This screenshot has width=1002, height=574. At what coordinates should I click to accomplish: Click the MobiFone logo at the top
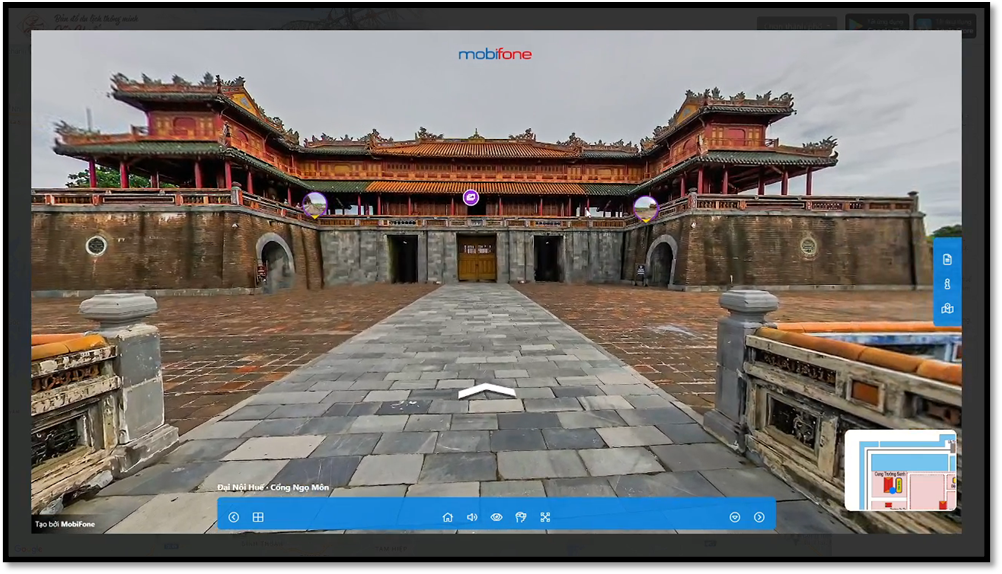pos(495,54)
